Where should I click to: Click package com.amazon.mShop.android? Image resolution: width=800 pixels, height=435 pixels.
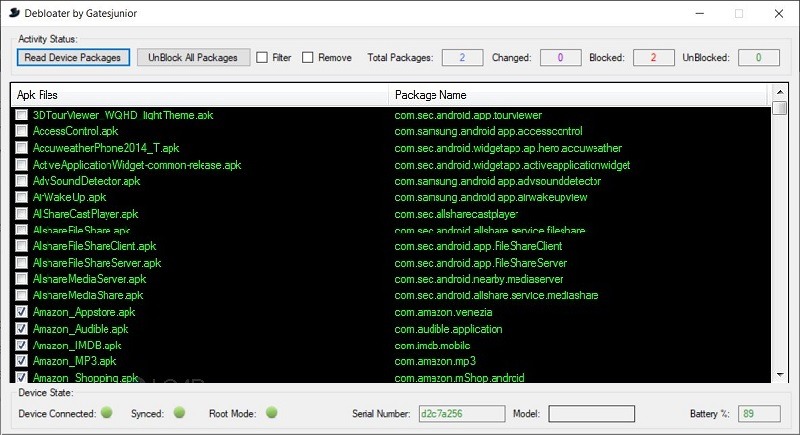pyautogui.click(x=459, y=377)
